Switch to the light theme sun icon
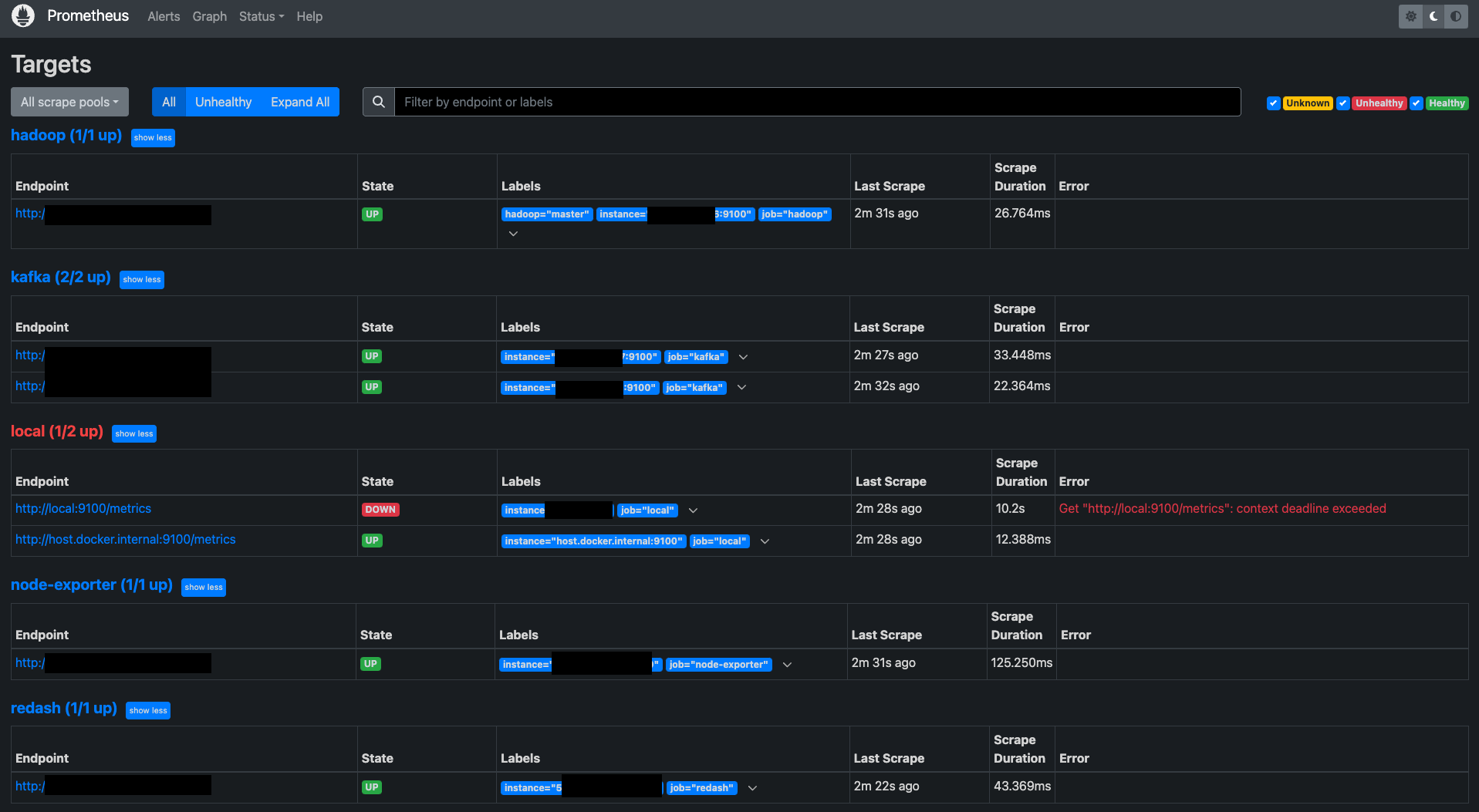1479x812 pixels. click(x=1411, y=16)
